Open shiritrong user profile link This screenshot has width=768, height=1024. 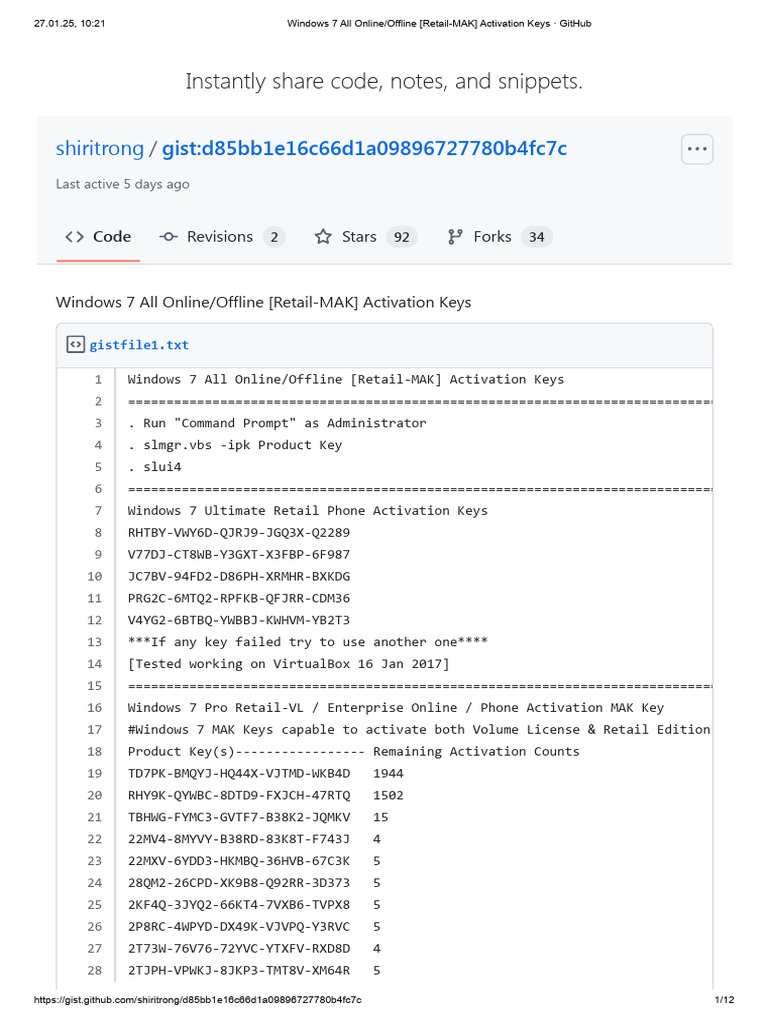[x=100, y=149]
